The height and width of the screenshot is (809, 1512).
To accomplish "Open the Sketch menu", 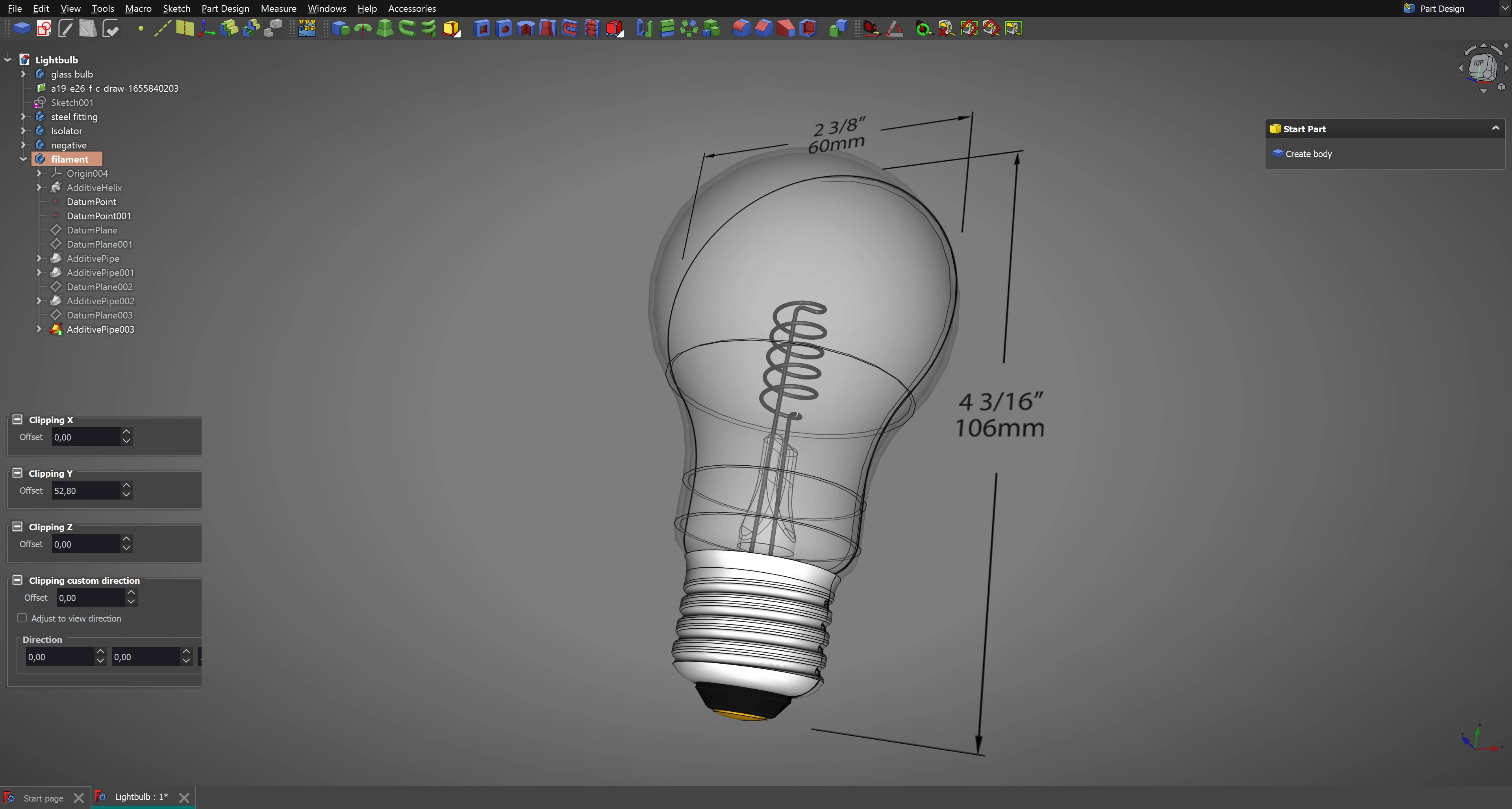I will (176, 8).
